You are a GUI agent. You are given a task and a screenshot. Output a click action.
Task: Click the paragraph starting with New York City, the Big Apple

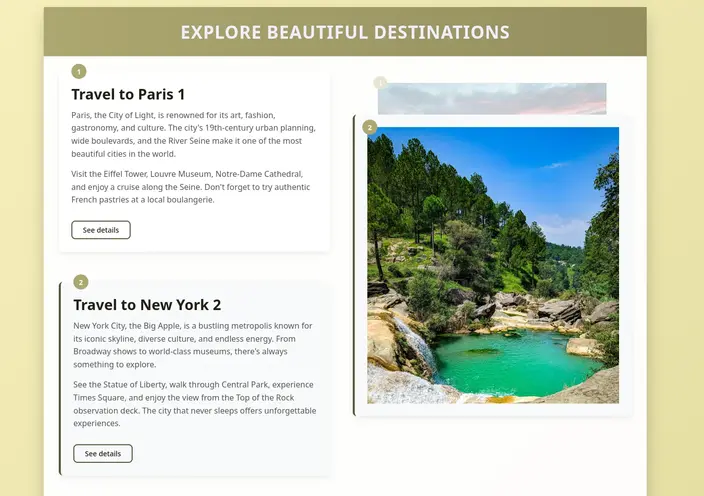click(194, 345)
